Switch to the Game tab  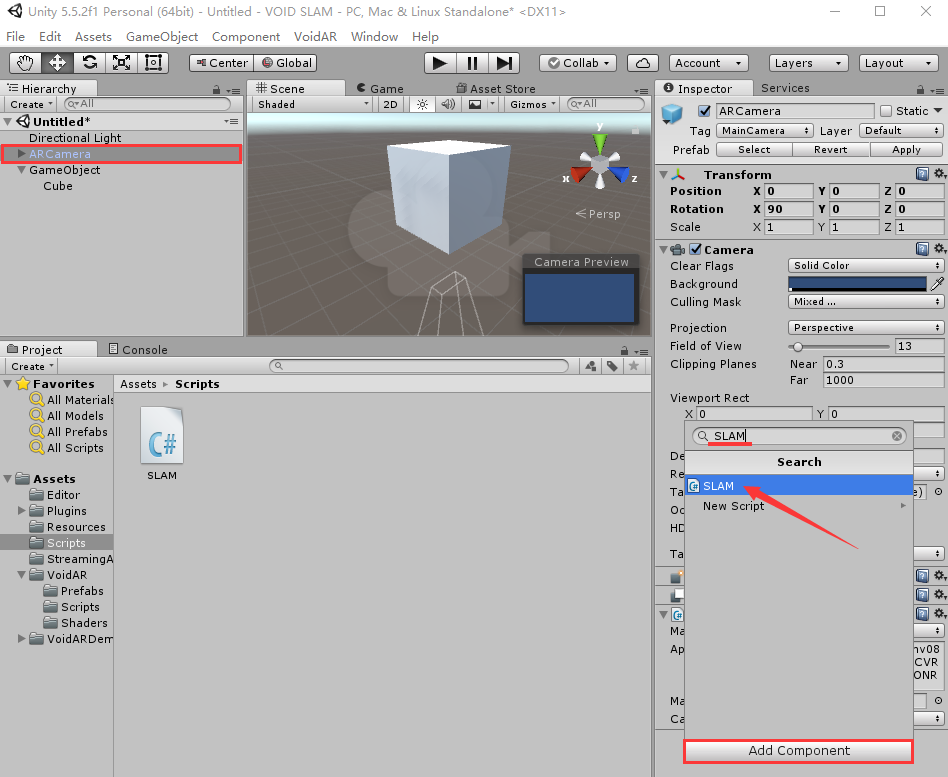380,89
